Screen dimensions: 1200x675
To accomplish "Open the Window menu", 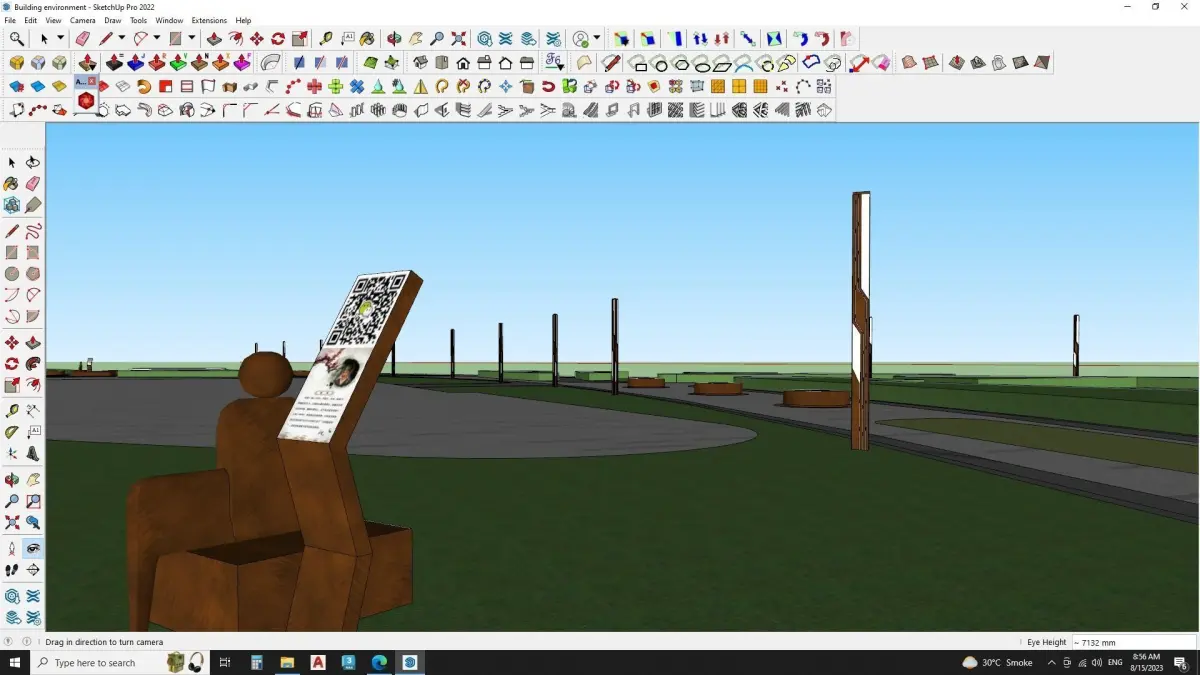I will [169, 20].
